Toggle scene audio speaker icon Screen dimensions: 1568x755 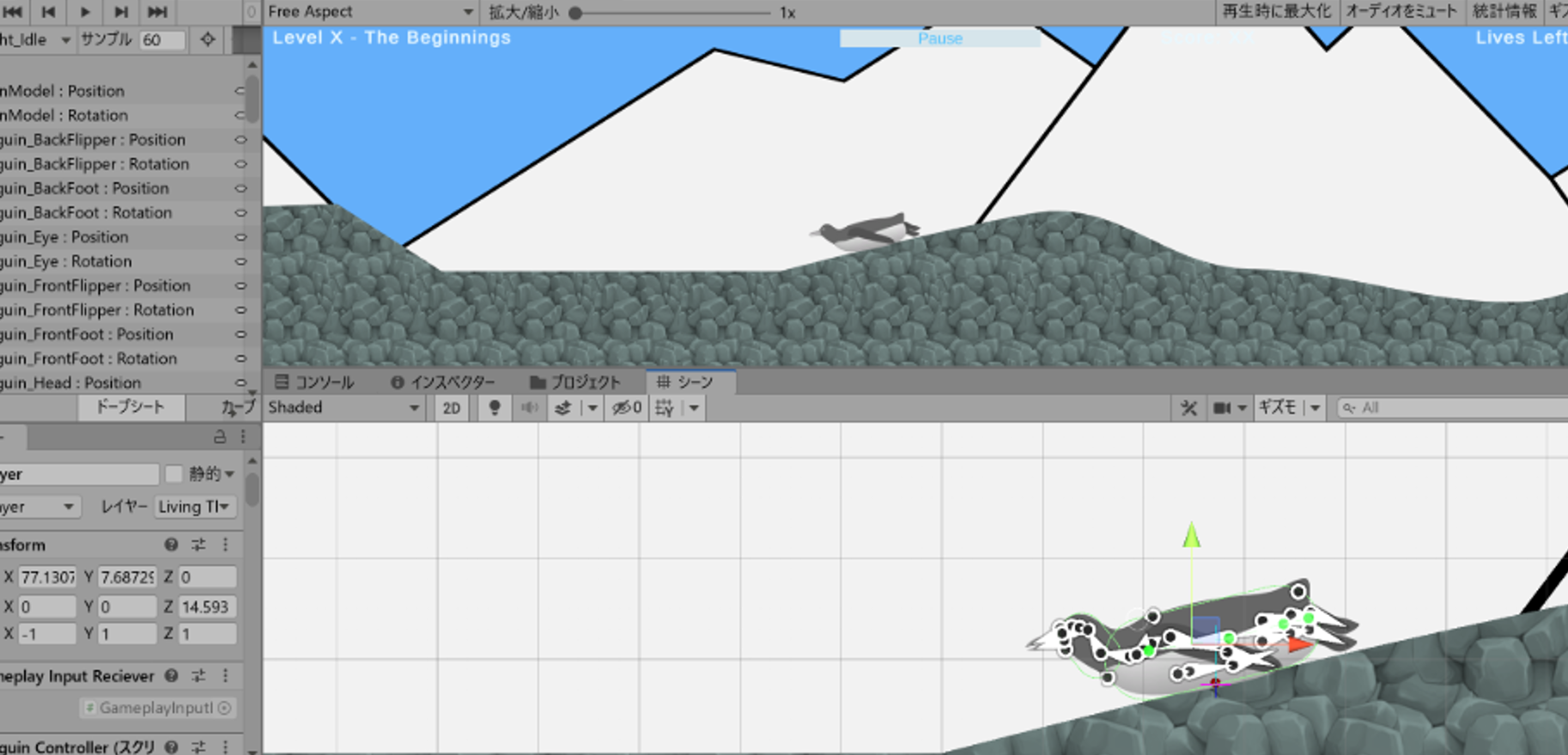(529, 408)
